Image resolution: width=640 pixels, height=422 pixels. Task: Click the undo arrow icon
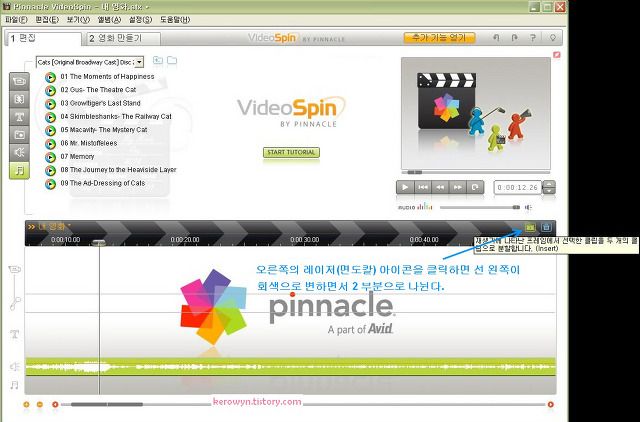coord(496,38)
